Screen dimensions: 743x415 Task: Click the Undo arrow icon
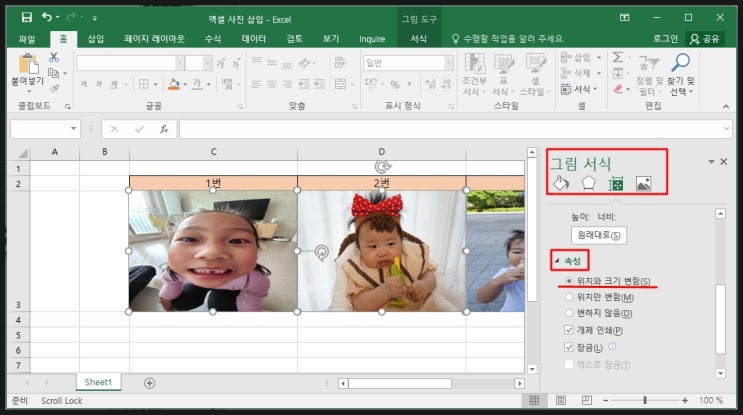tap(49, 17)
